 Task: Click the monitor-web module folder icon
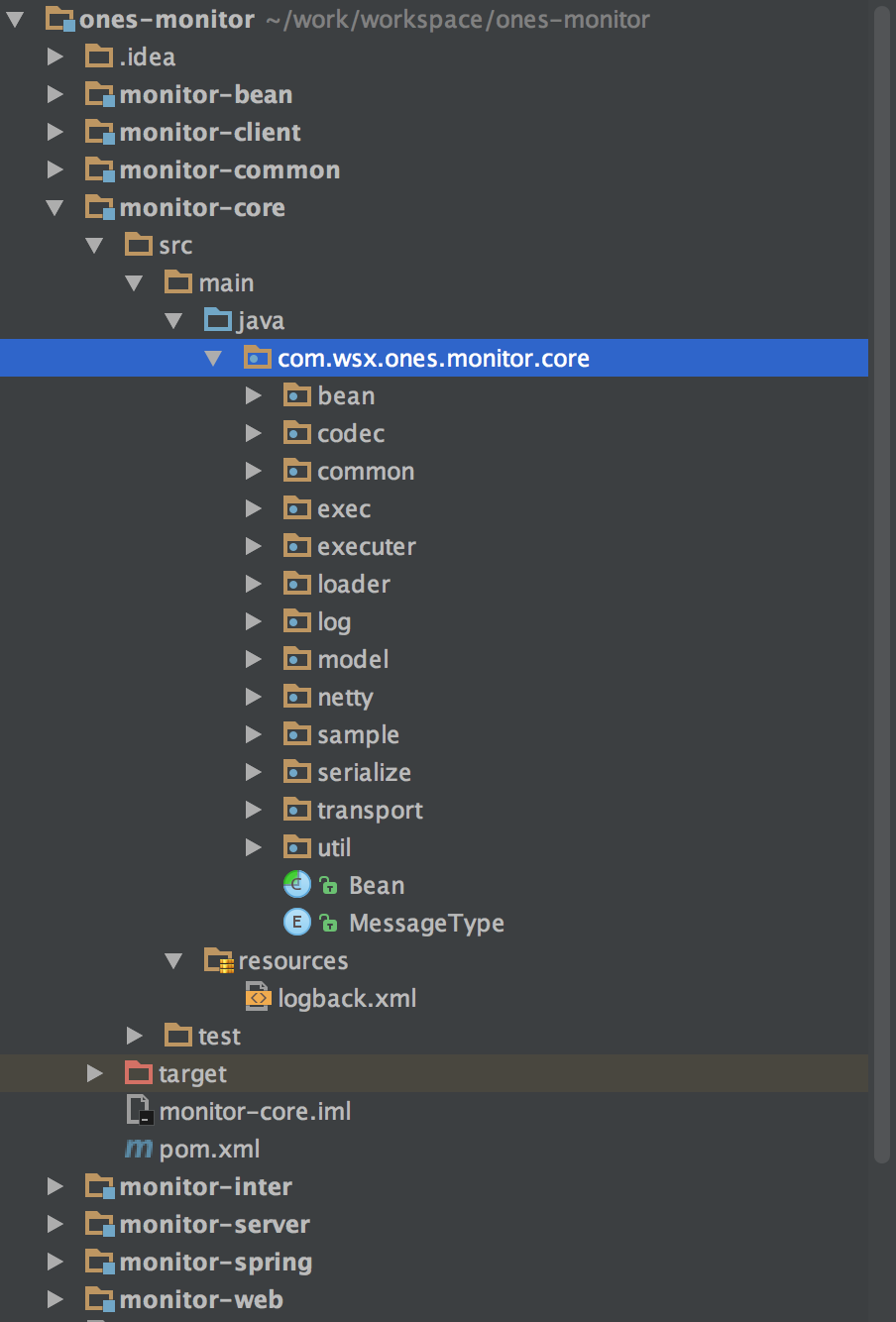coord(100,1298)
